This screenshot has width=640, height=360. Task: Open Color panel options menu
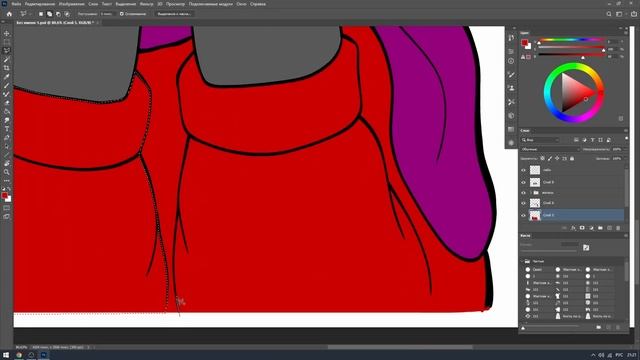click(626, 33)
